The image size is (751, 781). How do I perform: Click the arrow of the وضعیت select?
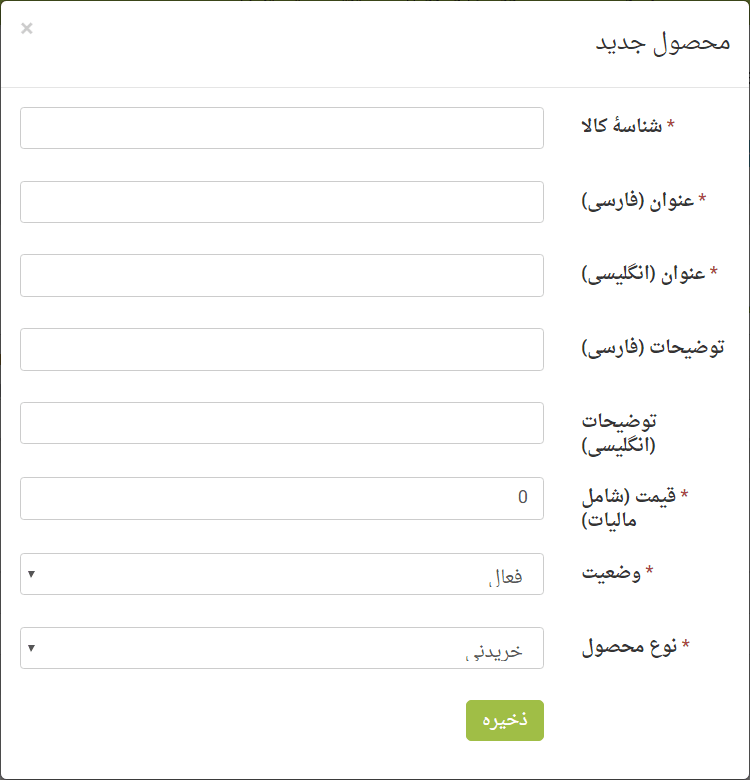click(x=31, y=574)
